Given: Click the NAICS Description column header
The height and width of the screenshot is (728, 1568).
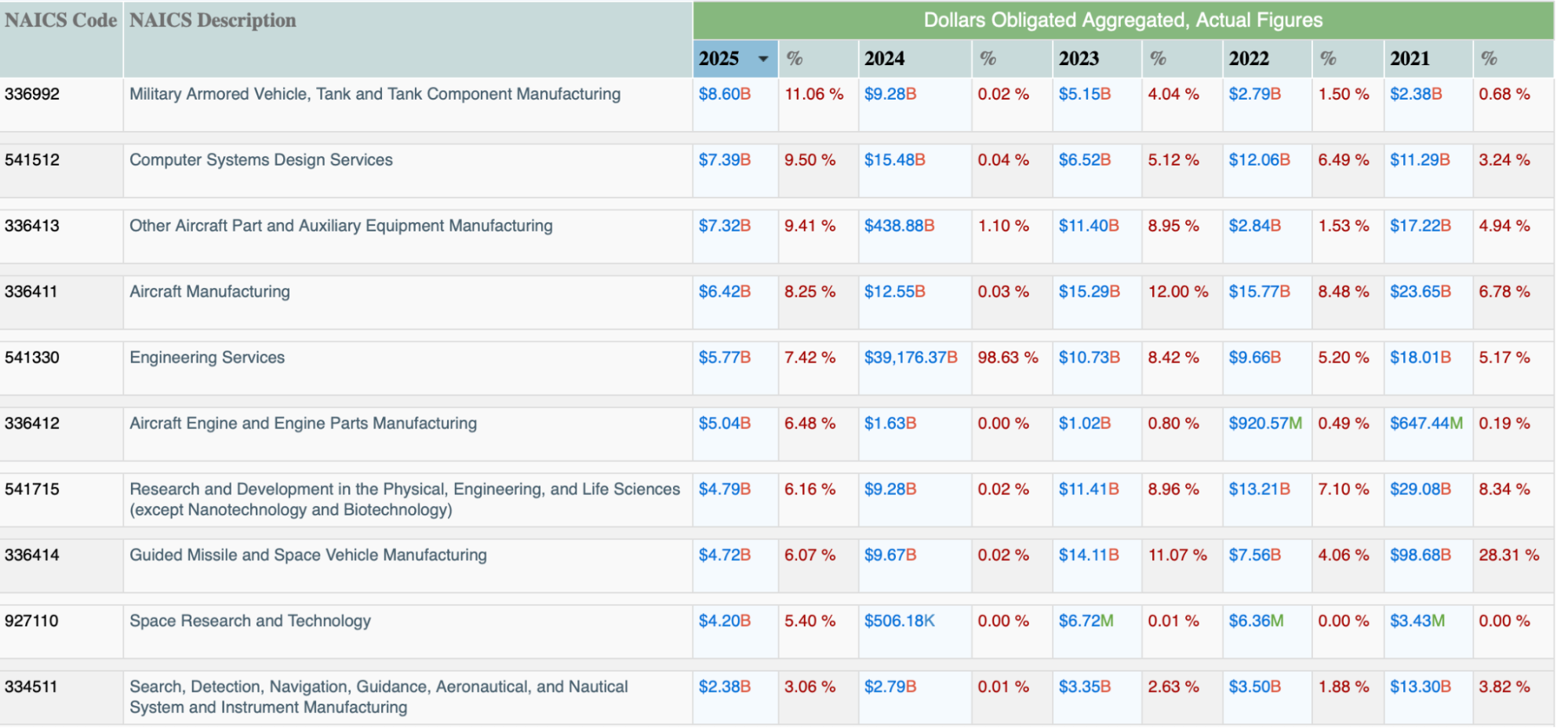Looking at the screenshot, I should click(x=213, y=20).
